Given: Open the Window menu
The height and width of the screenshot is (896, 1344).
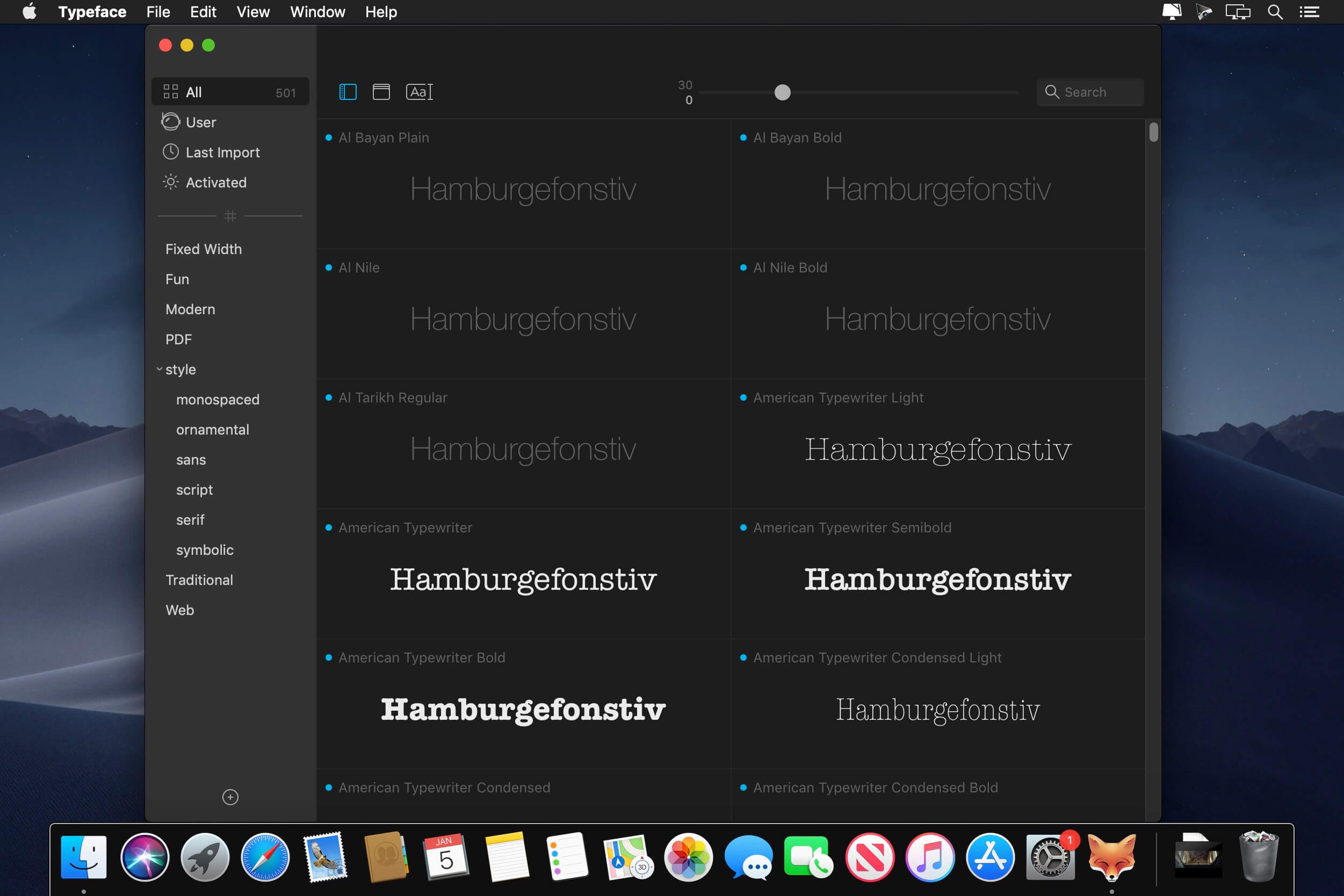Looking at the screenshot, I should (317, 12).
